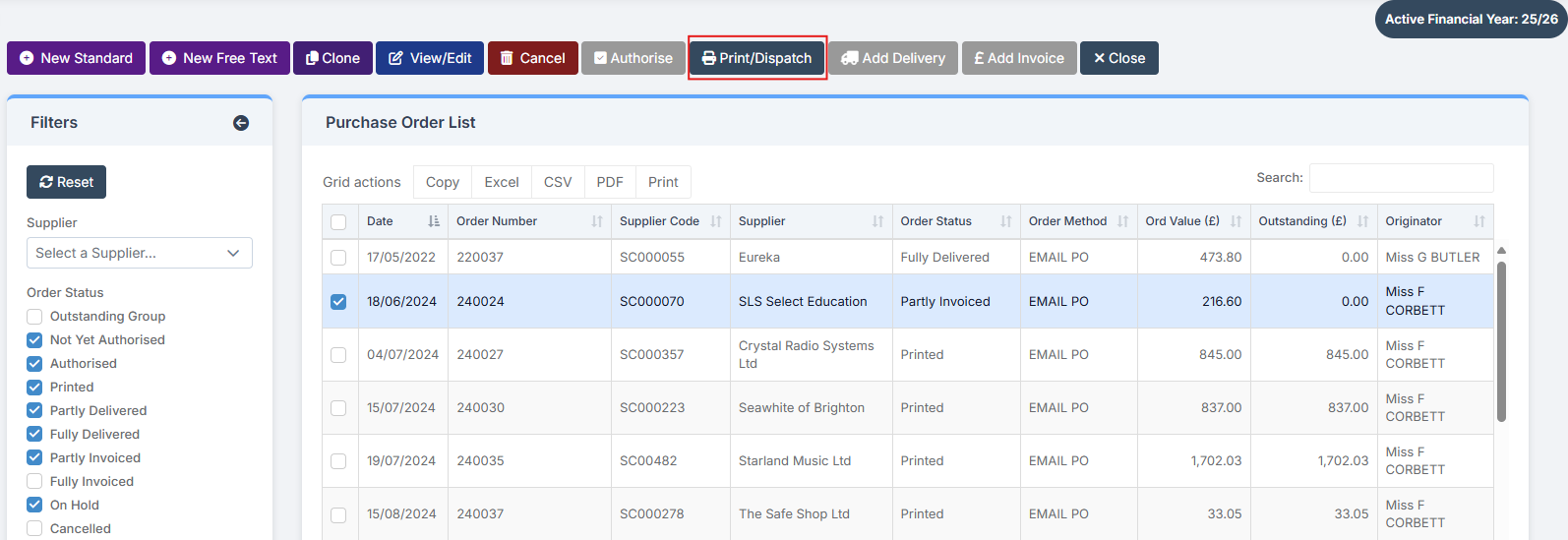Enable the Outstanding Group filter checkbox

pos(34,317)
